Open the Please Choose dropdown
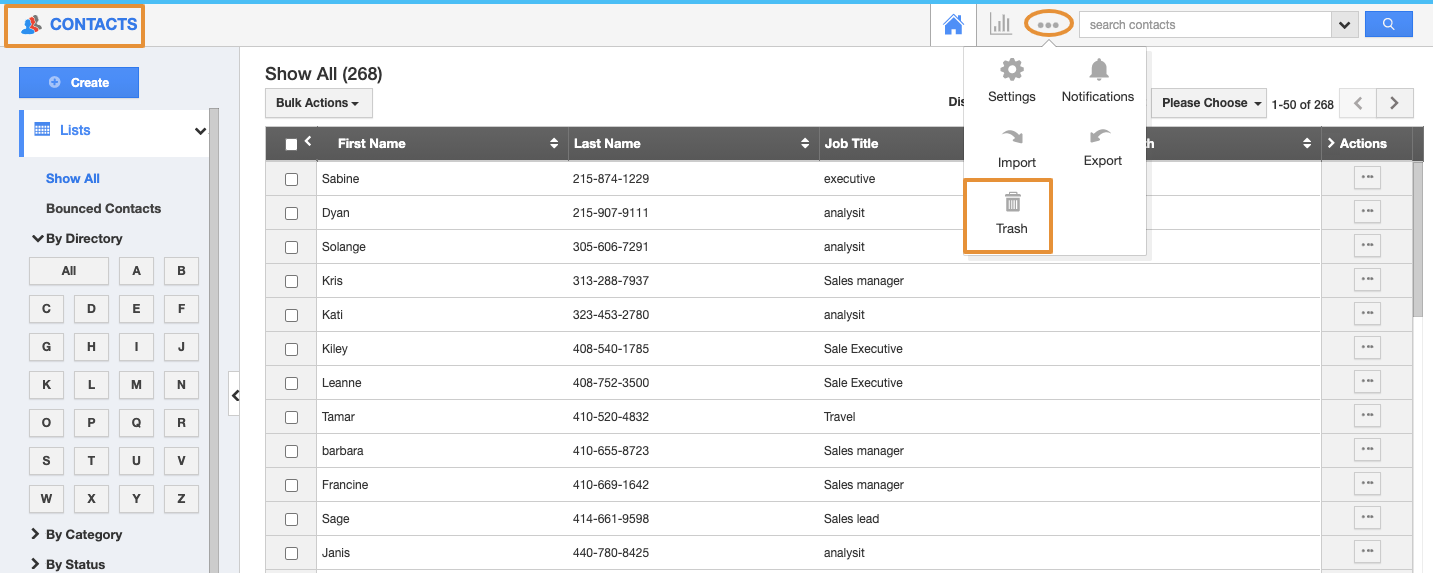This screenshot has height=573, width=1433. click(x=1210, y=103)
